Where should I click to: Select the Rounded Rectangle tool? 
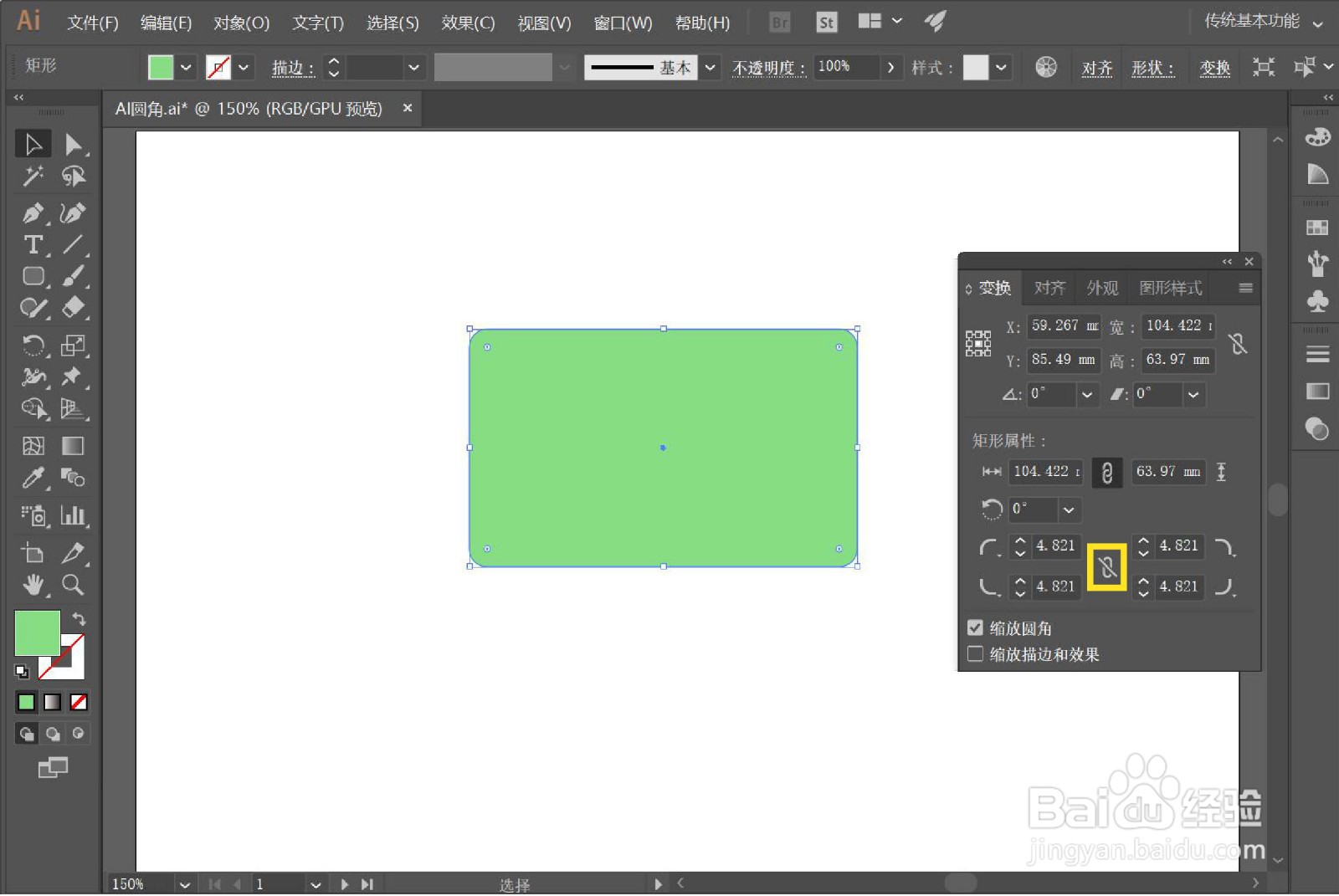tap(33, 277)
